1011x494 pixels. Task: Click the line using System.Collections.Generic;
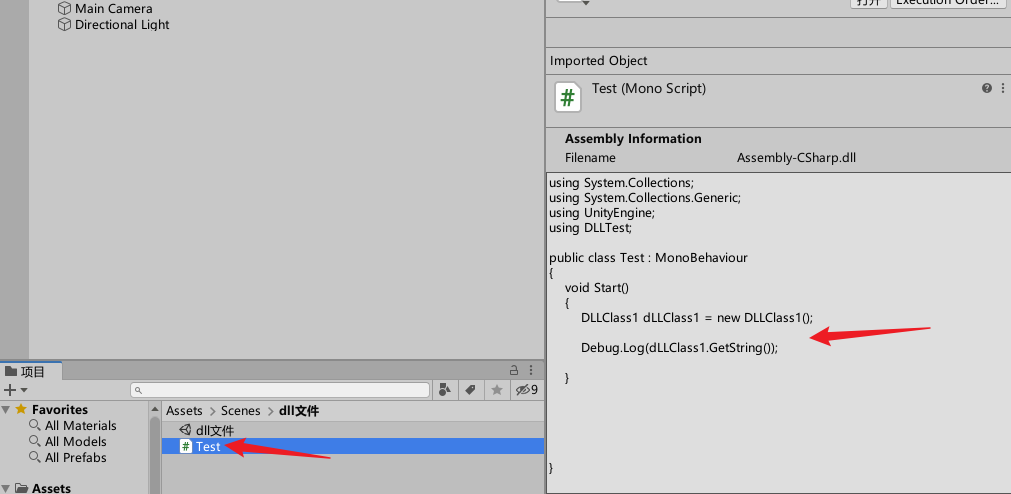[x=645, y=198]
